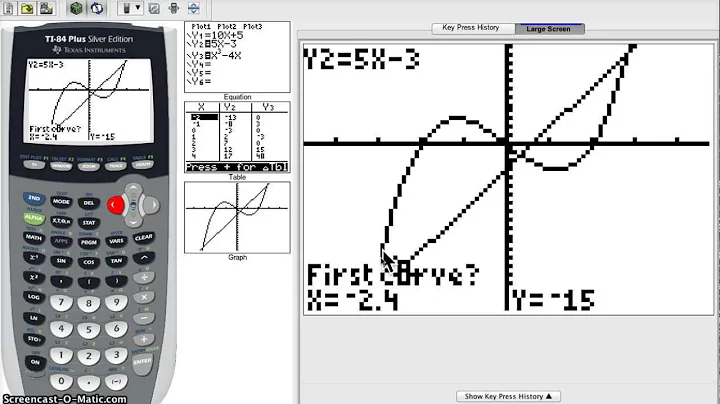This screenshot has width=720, height=404.
Task: Click the x inverse key
Action: click(x=34, y=258)
